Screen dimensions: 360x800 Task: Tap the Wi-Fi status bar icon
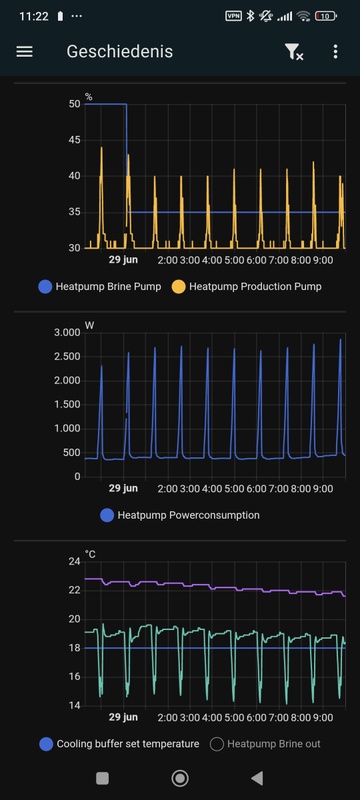[x=304, y=16]
